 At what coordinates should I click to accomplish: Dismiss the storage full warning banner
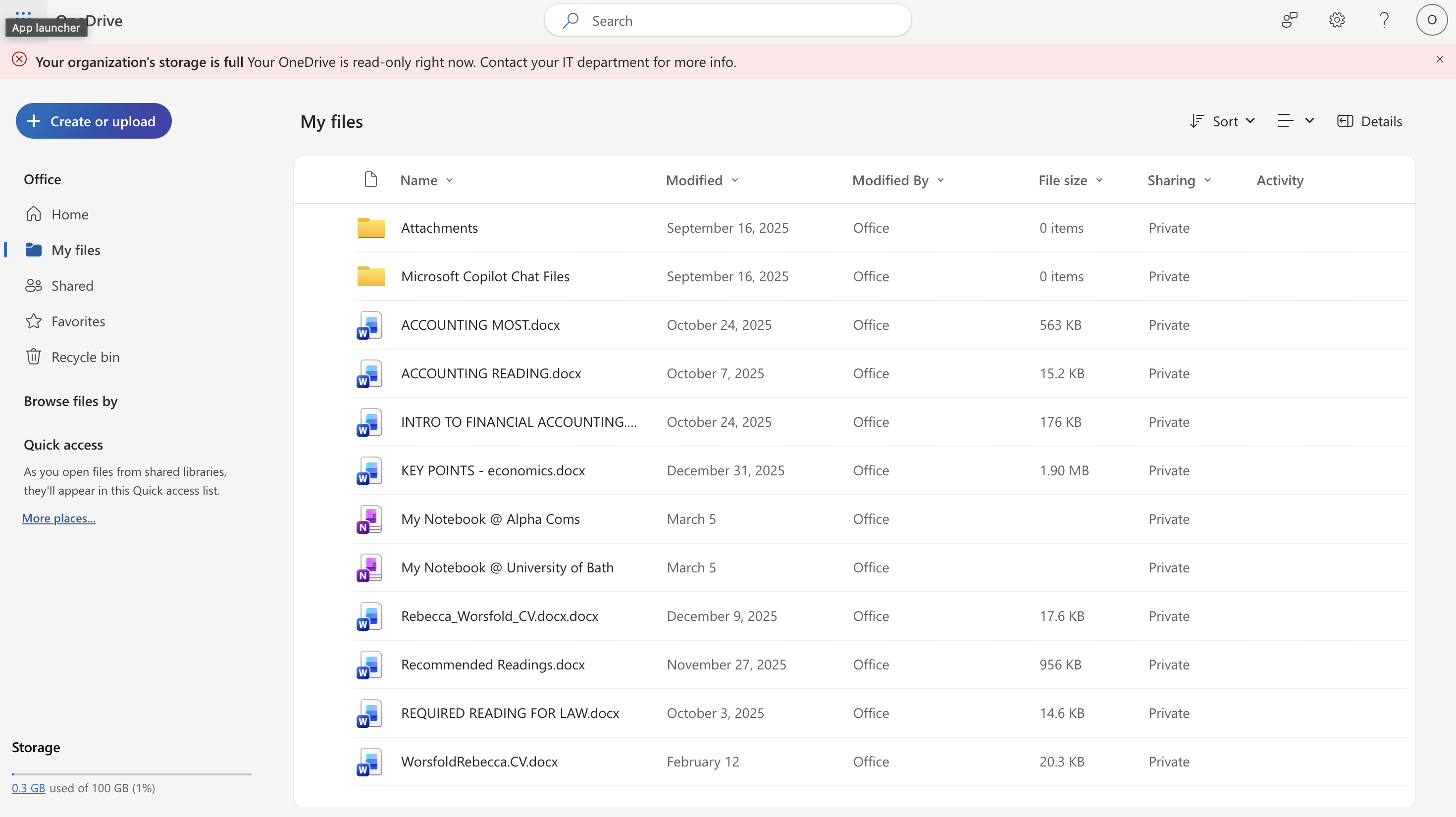(x=1440, y=59)
